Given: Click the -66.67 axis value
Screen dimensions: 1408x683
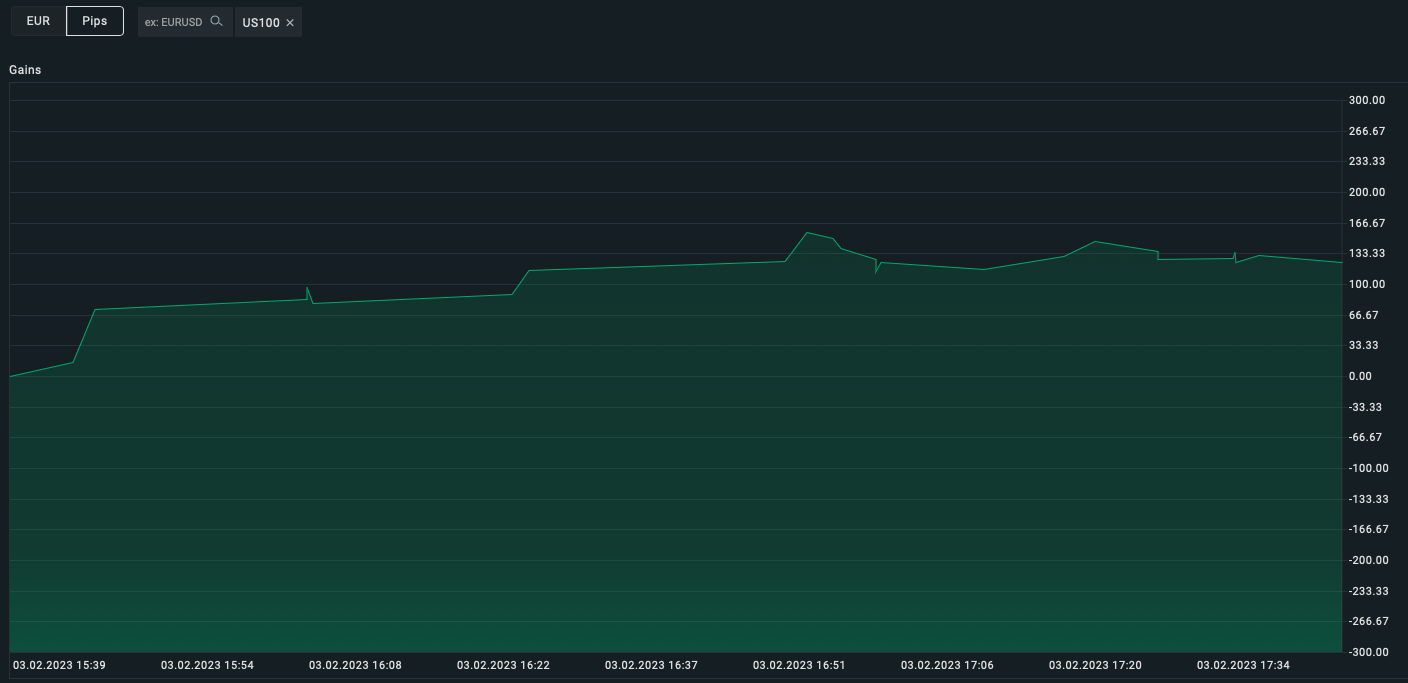Looking at the screenshot, I should [1365, 438].
